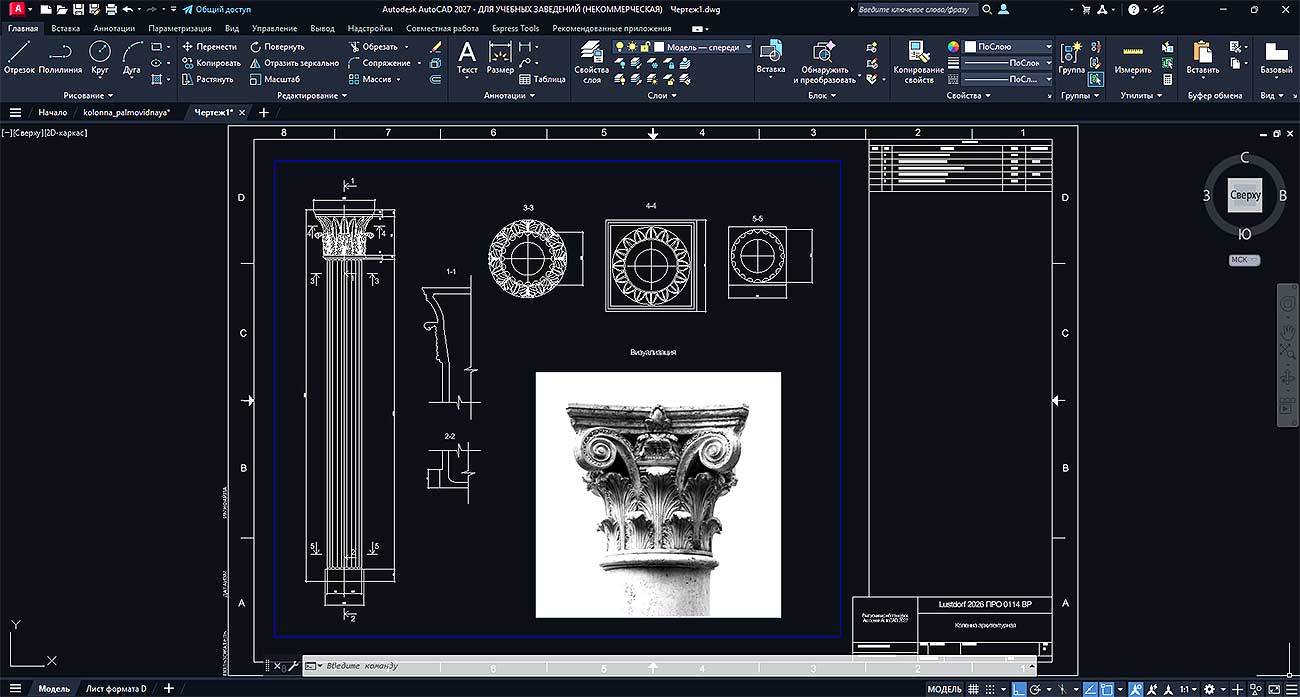Click Сопряжение (Fillet) tool
The height and width of the screenshot is (697, 1300).
coord(379,63)
